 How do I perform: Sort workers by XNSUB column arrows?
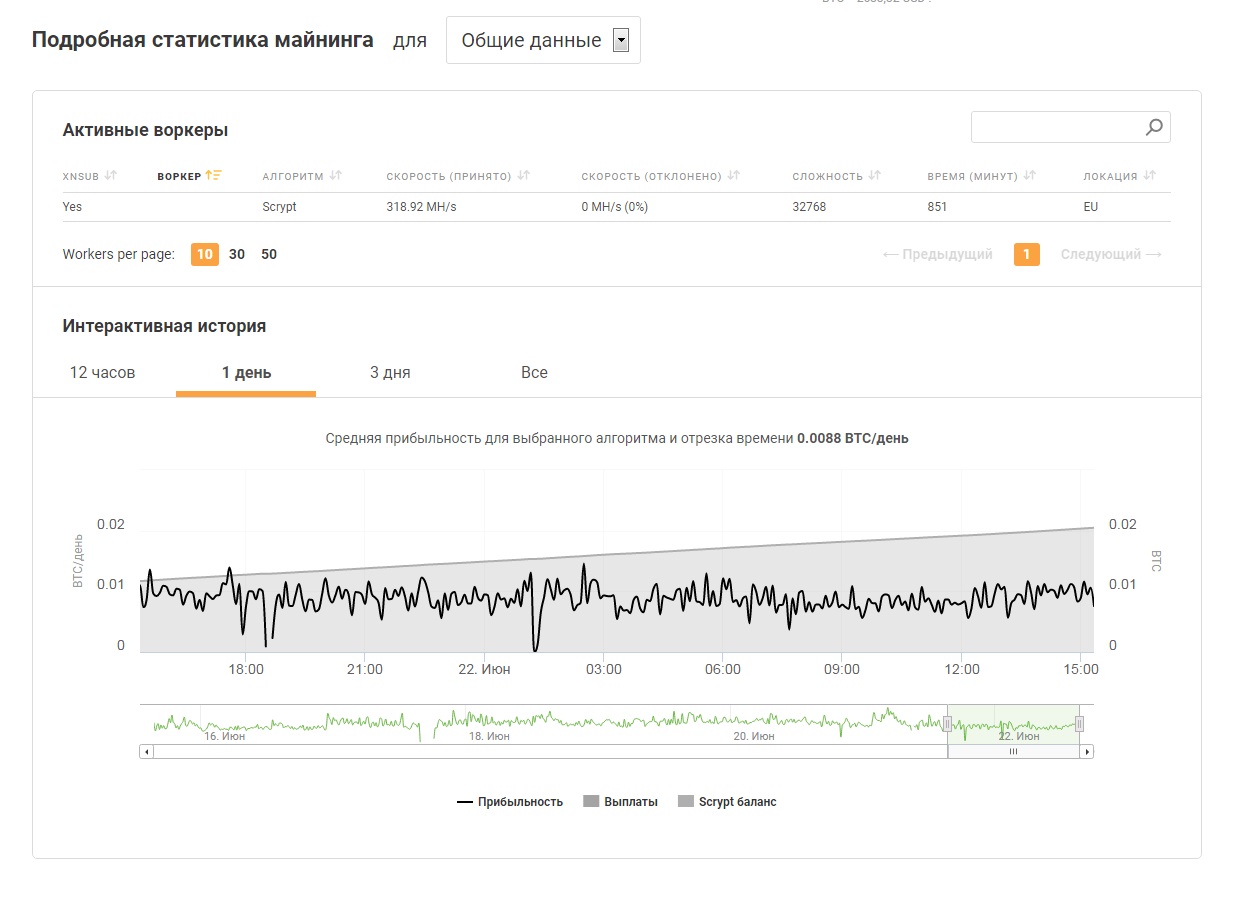[111, 176]
